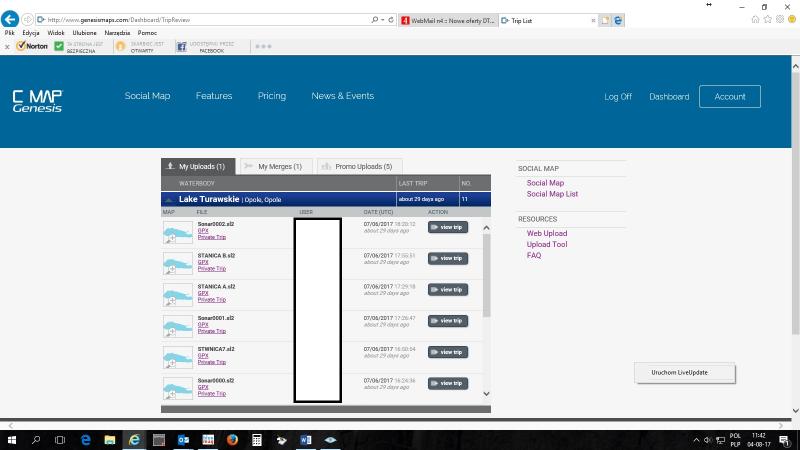800x450 pixels.
Task: Go back using browser back arrow
Action: click(x=11, y=19)
